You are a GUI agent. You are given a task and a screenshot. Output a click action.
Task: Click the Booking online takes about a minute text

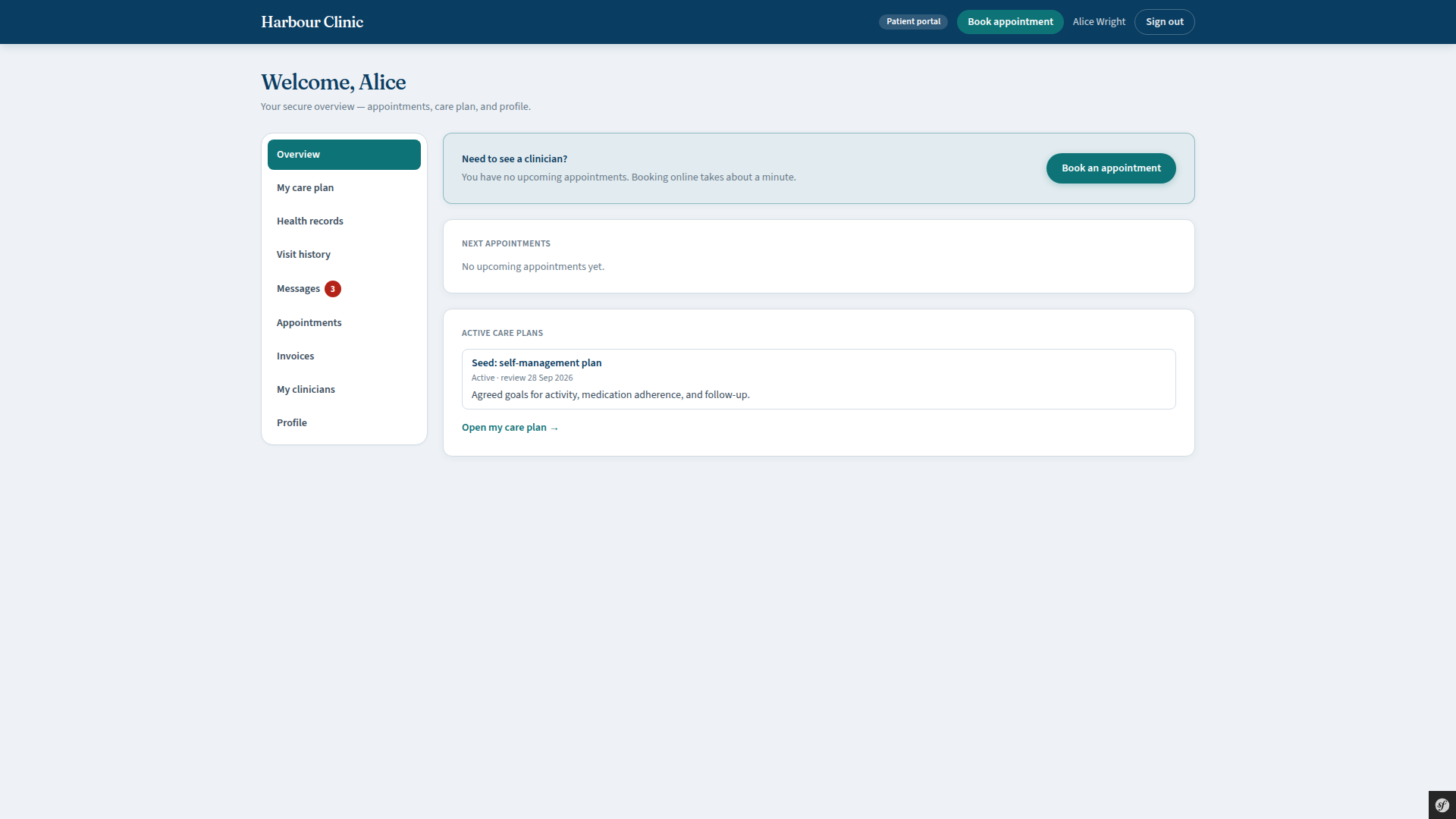click(714, 177)
